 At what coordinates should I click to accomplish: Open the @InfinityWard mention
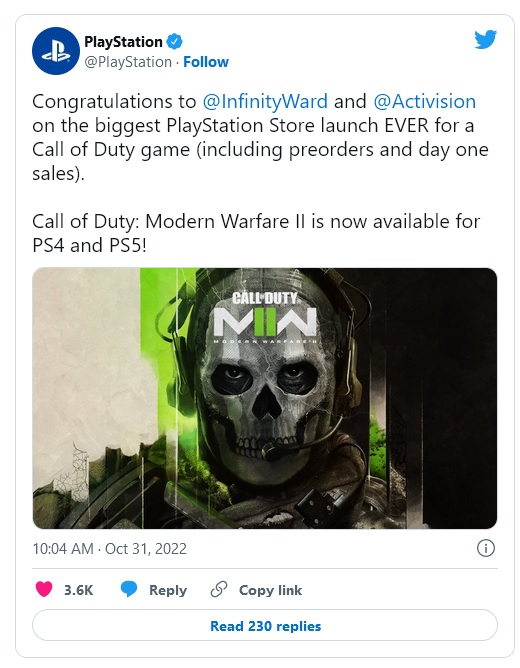click(265, 101)
